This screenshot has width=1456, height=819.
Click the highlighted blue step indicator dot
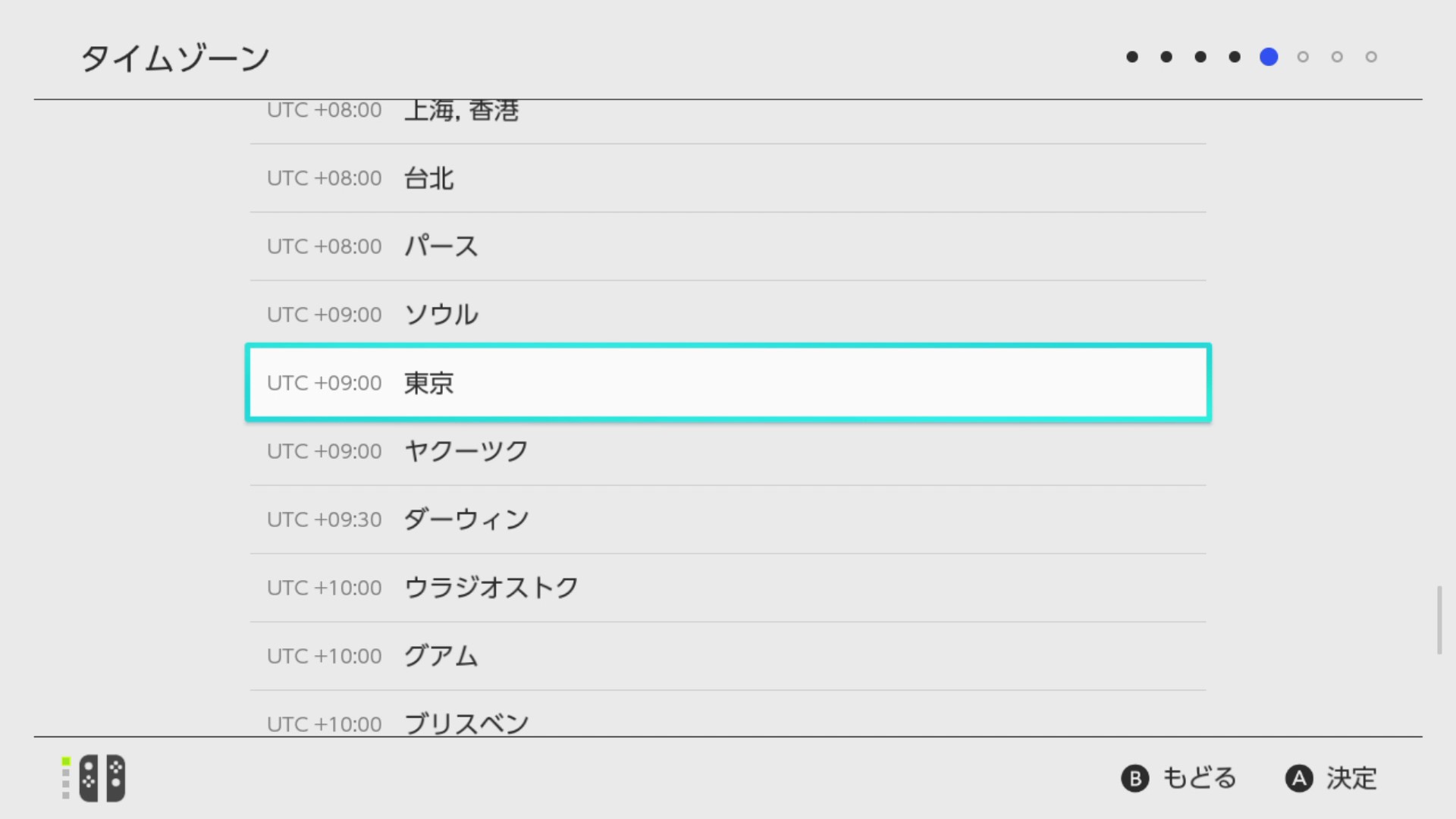[x=1269, y=57]
